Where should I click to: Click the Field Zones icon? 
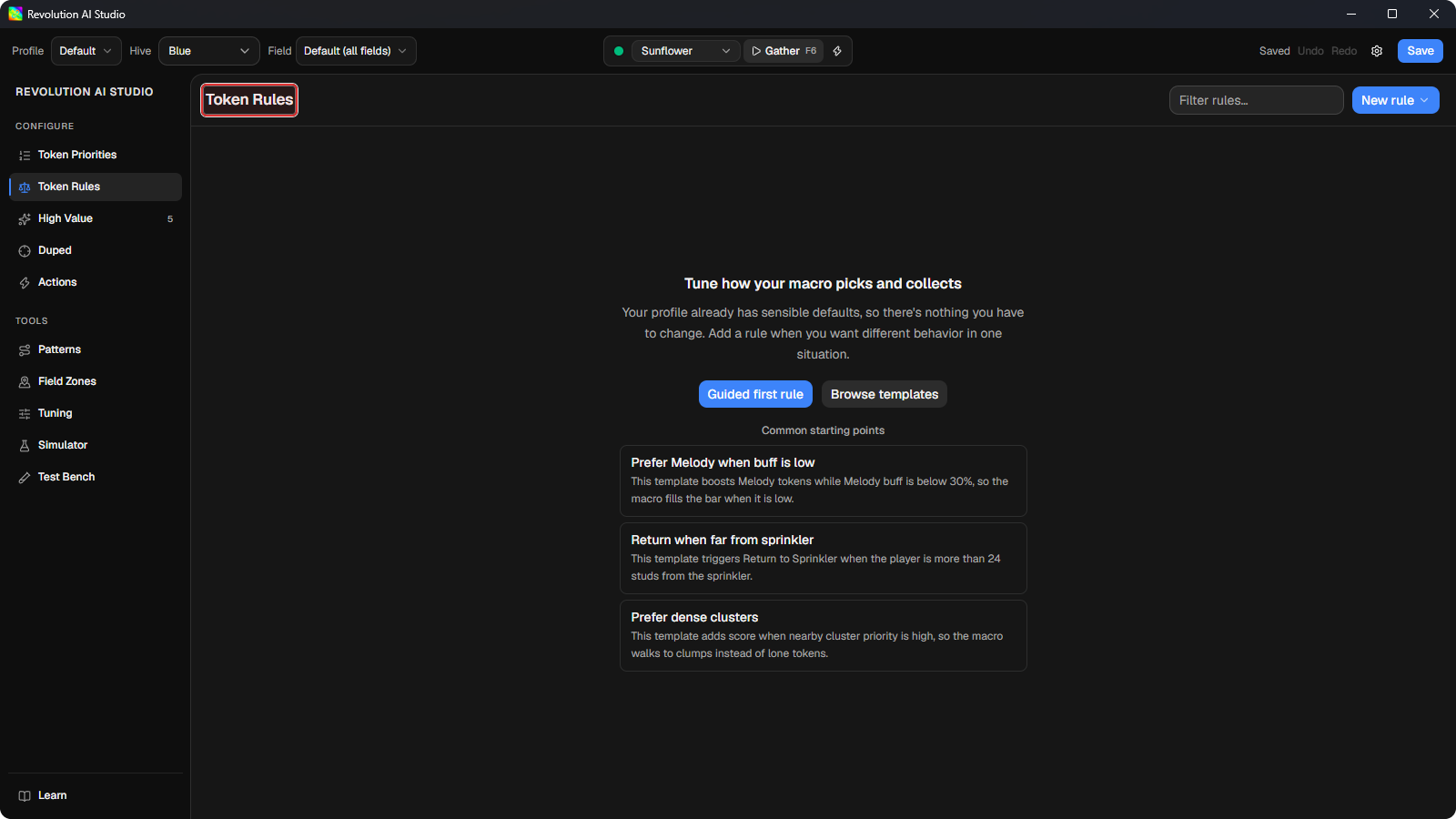coord(25,382)
